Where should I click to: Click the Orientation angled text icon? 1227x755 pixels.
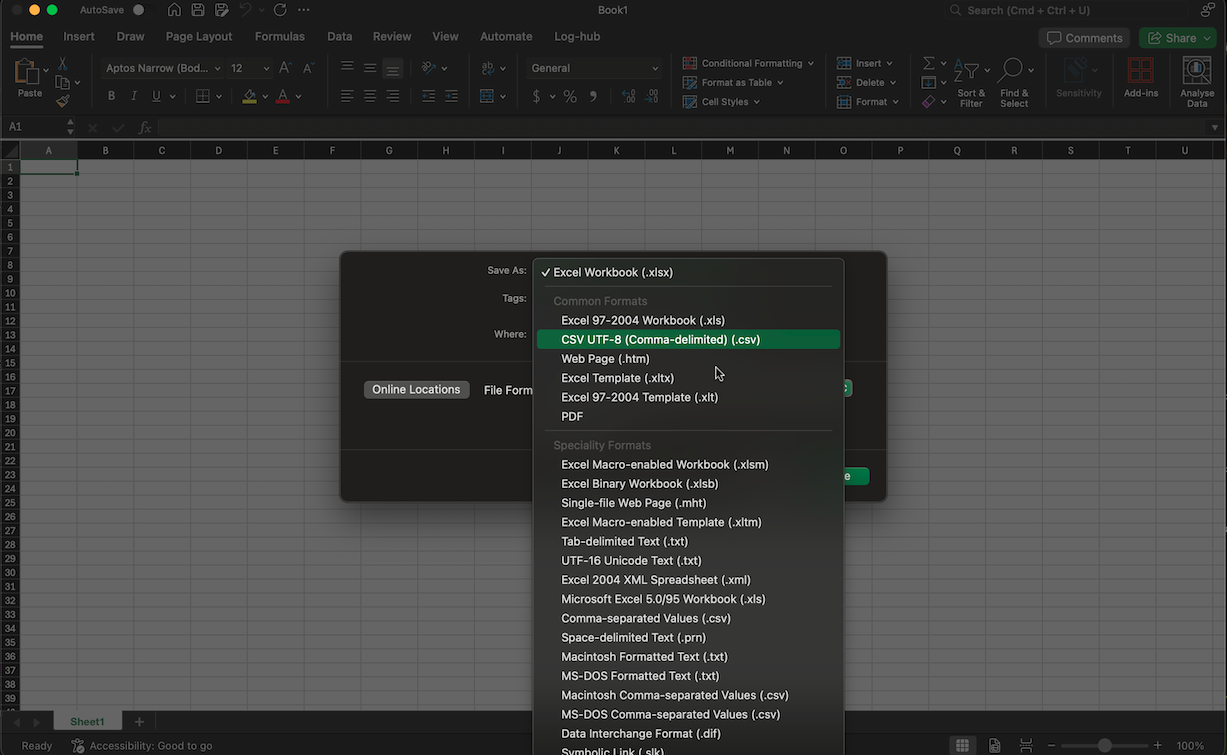[x=428, y=68]
